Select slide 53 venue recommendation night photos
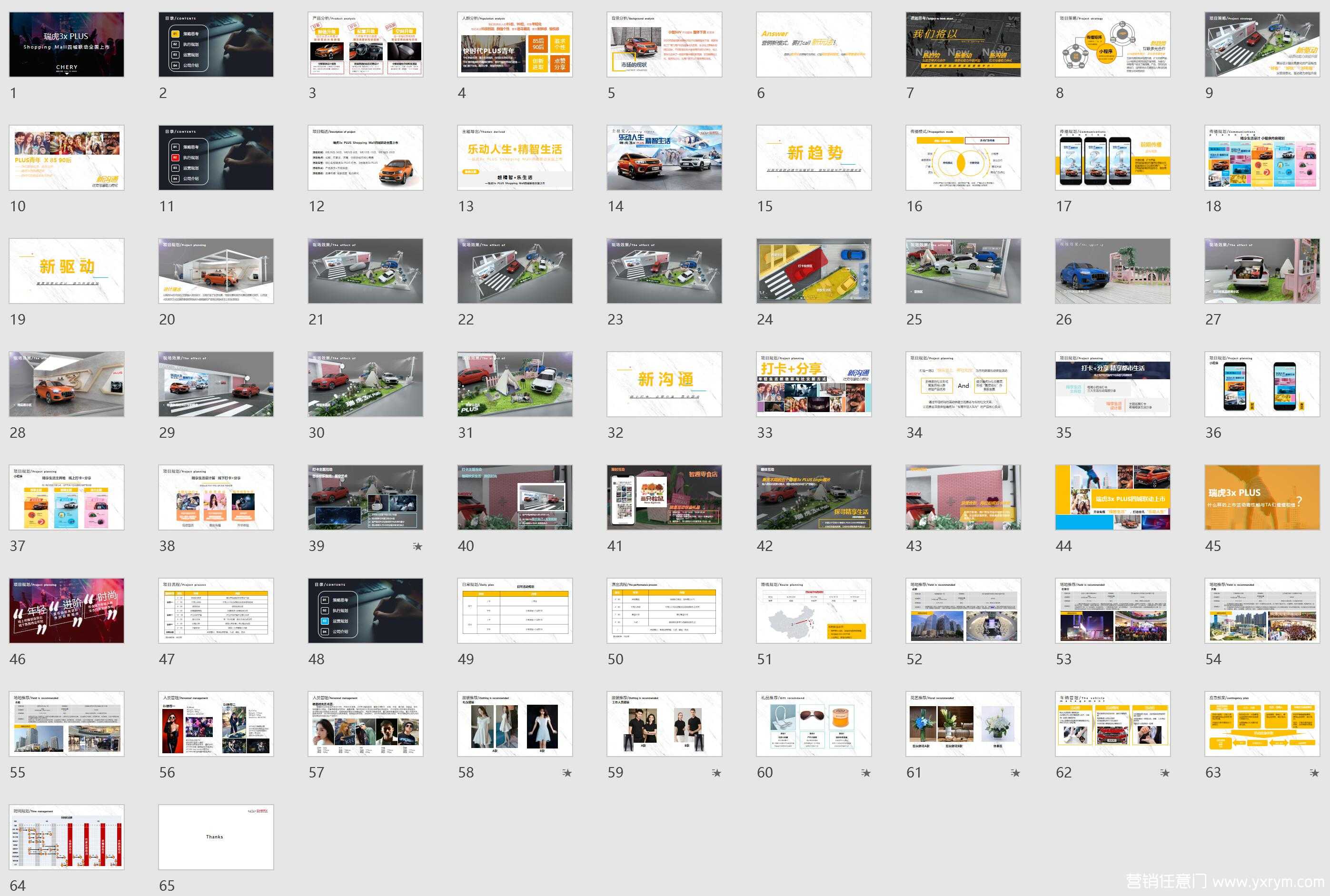This screenshot has height=896, width=1330. pos(1113,610)
